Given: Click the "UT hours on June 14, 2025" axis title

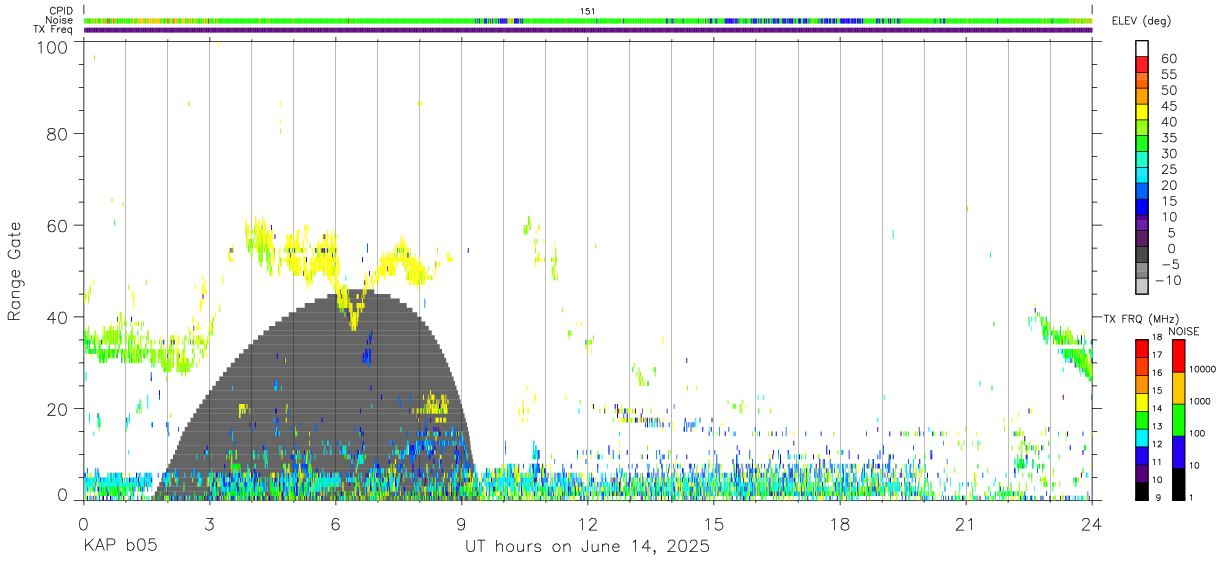Looking at the screenshot, I should click(x=587, y=547).
